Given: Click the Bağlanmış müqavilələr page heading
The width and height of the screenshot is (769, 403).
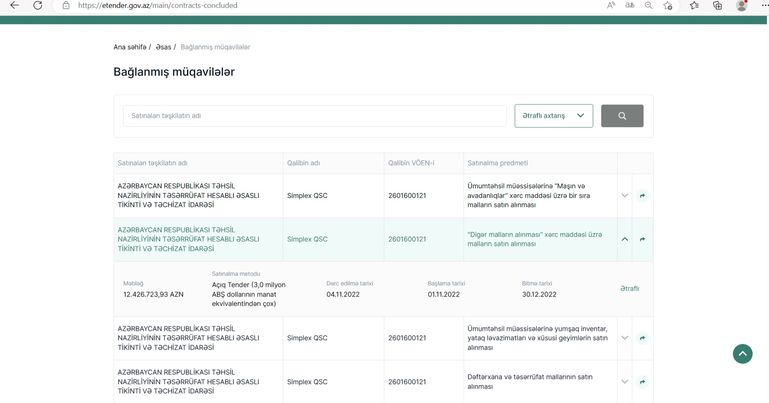Looking at the screenshot, I should [x=174, y=72].
